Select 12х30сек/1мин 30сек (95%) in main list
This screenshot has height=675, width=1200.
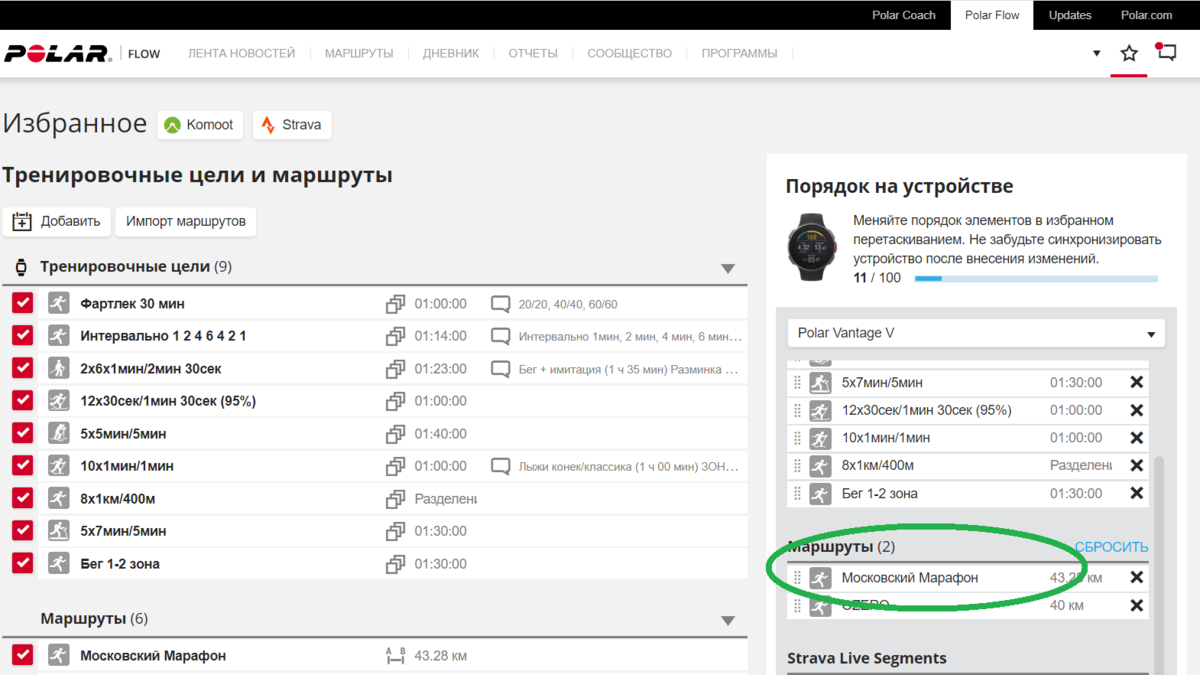tap(168, 401)
